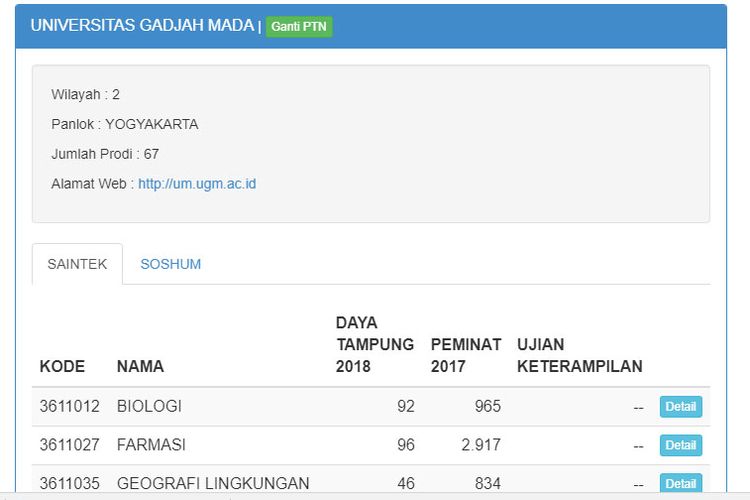The width and height of the screenshot is (750, 500).
Task: Click the PEMINAT 2017 column header
Action: [x=465, y=355]
